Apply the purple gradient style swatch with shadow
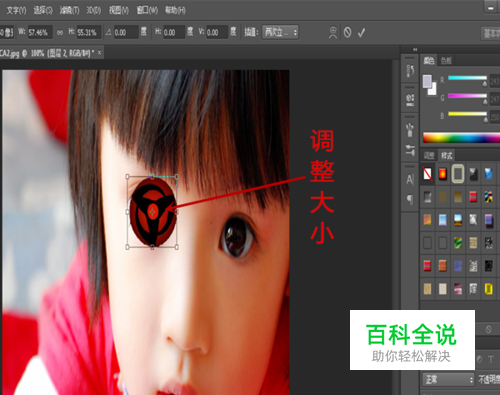The width and height of the screenshot is (500, 395). (488, 221)
